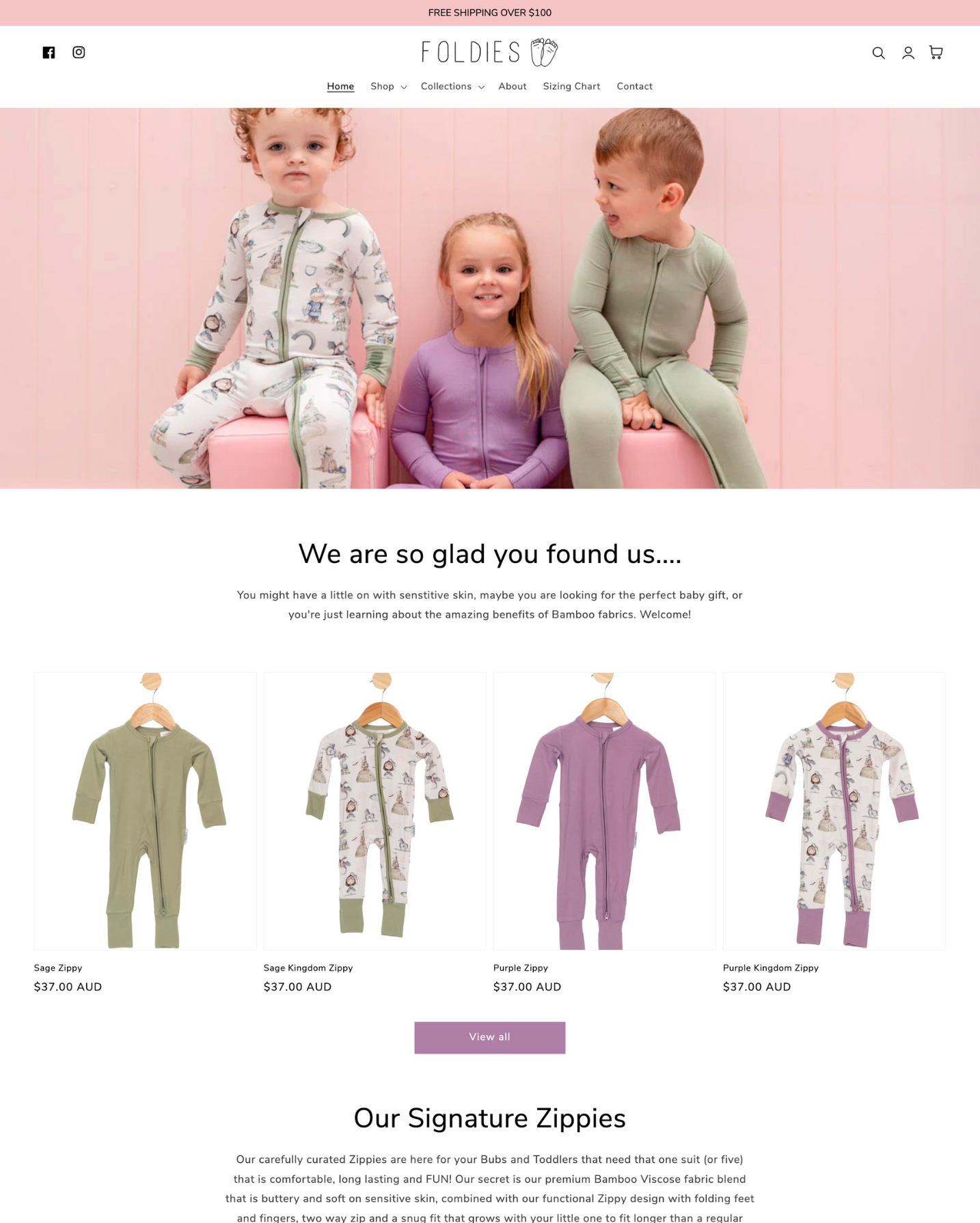Open the Contact page

click(634, 87)
